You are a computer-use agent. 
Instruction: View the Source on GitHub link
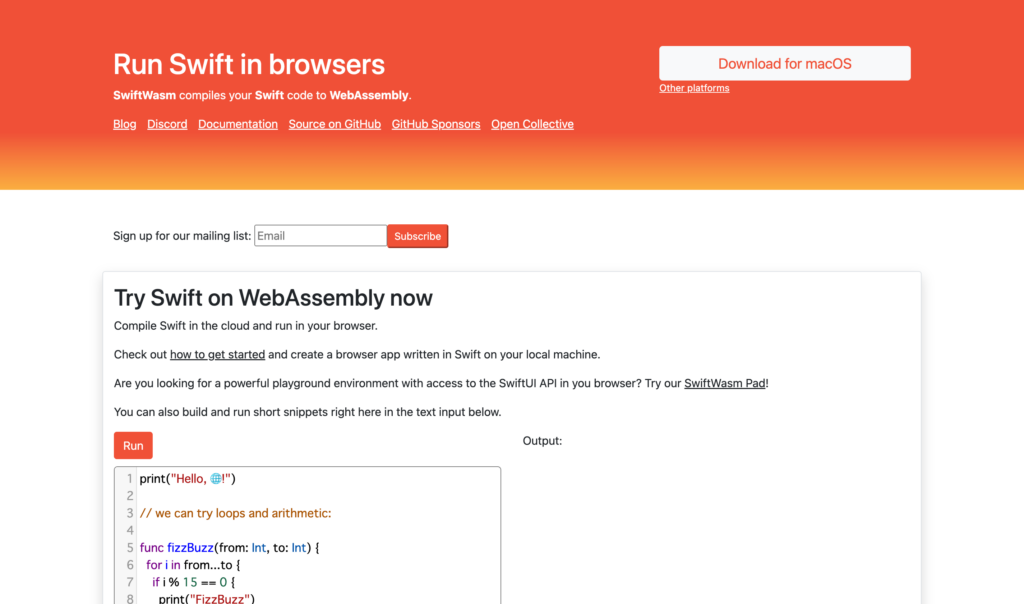[x=334, y=124]
